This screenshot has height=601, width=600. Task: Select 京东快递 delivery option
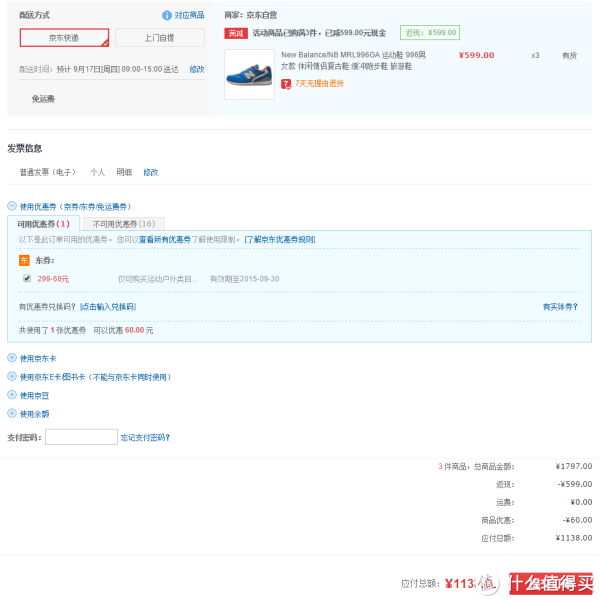pyautogui.click(x=64, y=38)
